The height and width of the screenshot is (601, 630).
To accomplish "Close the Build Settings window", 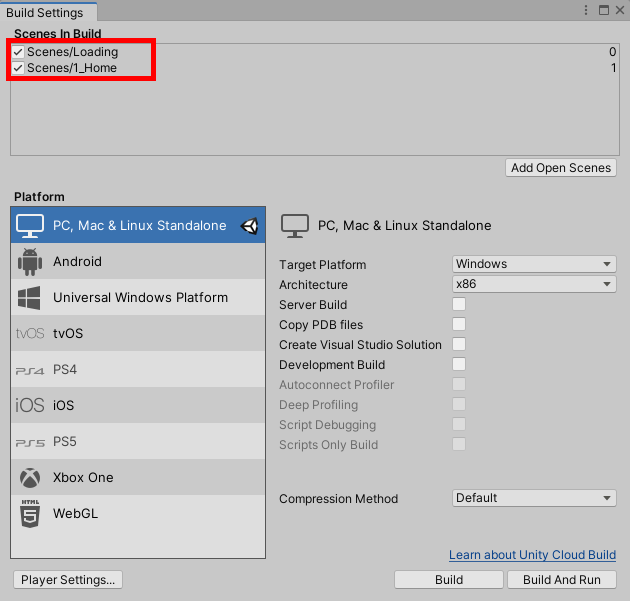I will pos(620,10).
